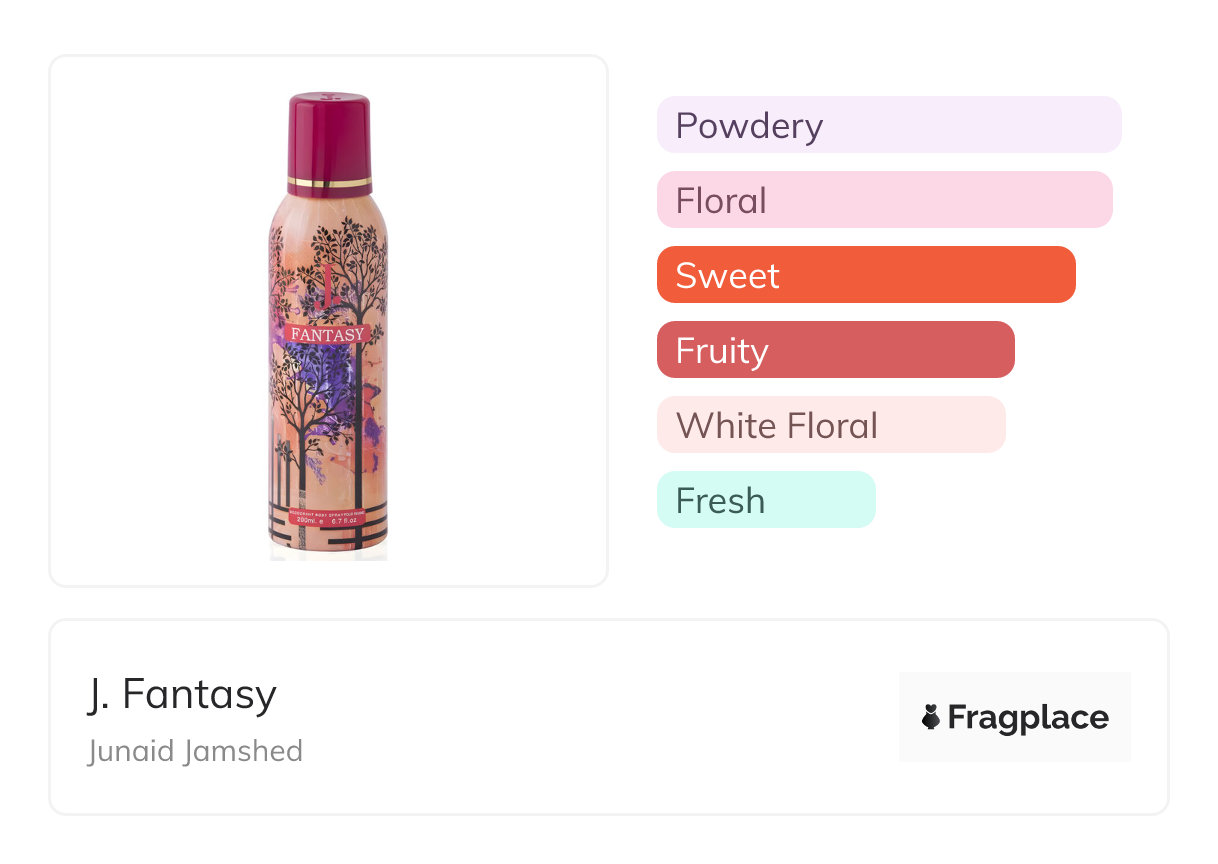This screenshot has height=864, width=1218.
Task: Click the gold band below the cap
Action: pos(329,183)
